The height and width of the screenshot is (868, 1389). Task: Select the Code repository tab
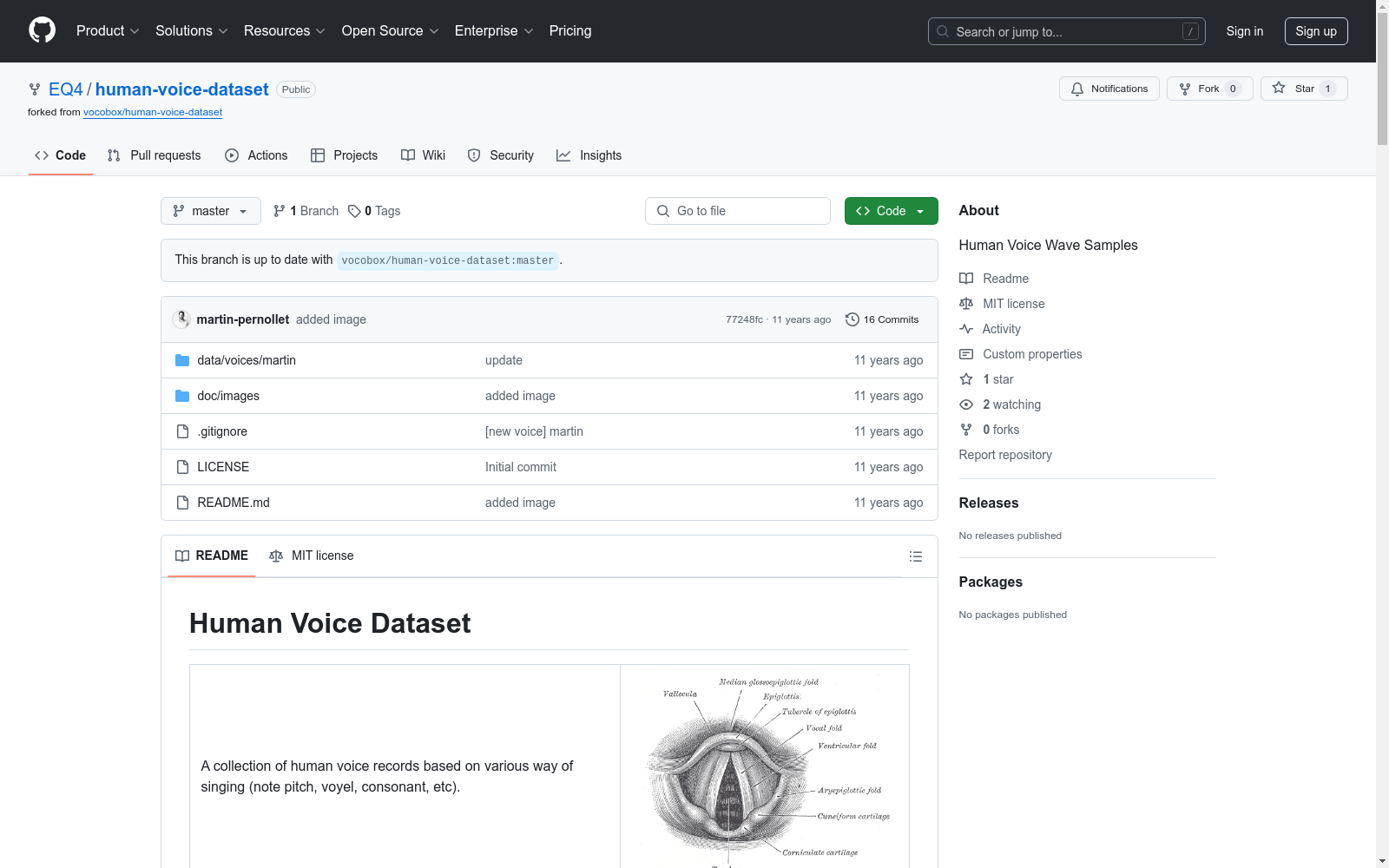coord(61,155)
